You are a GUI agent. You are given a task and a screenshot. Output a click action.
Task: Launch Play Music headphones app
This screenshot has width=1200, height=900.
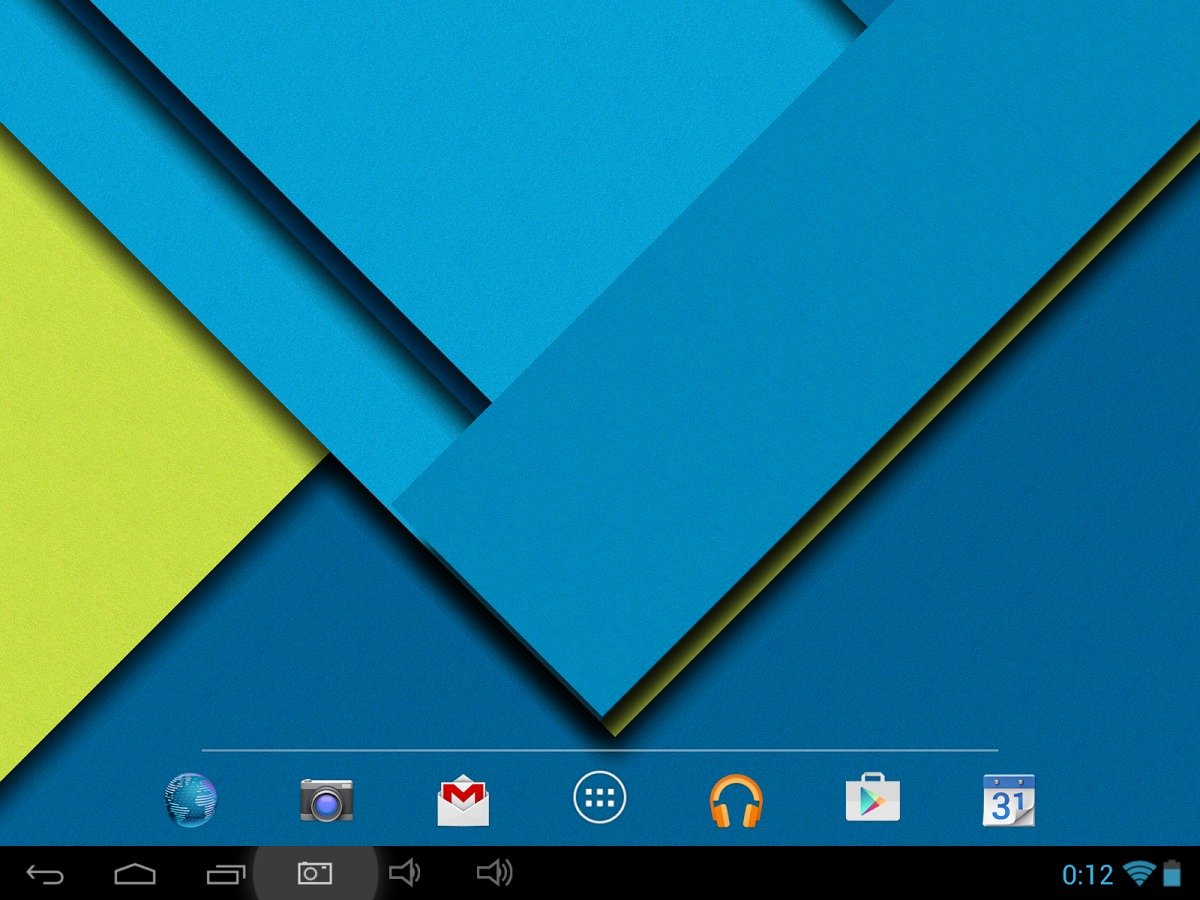(x=736, y=801)
